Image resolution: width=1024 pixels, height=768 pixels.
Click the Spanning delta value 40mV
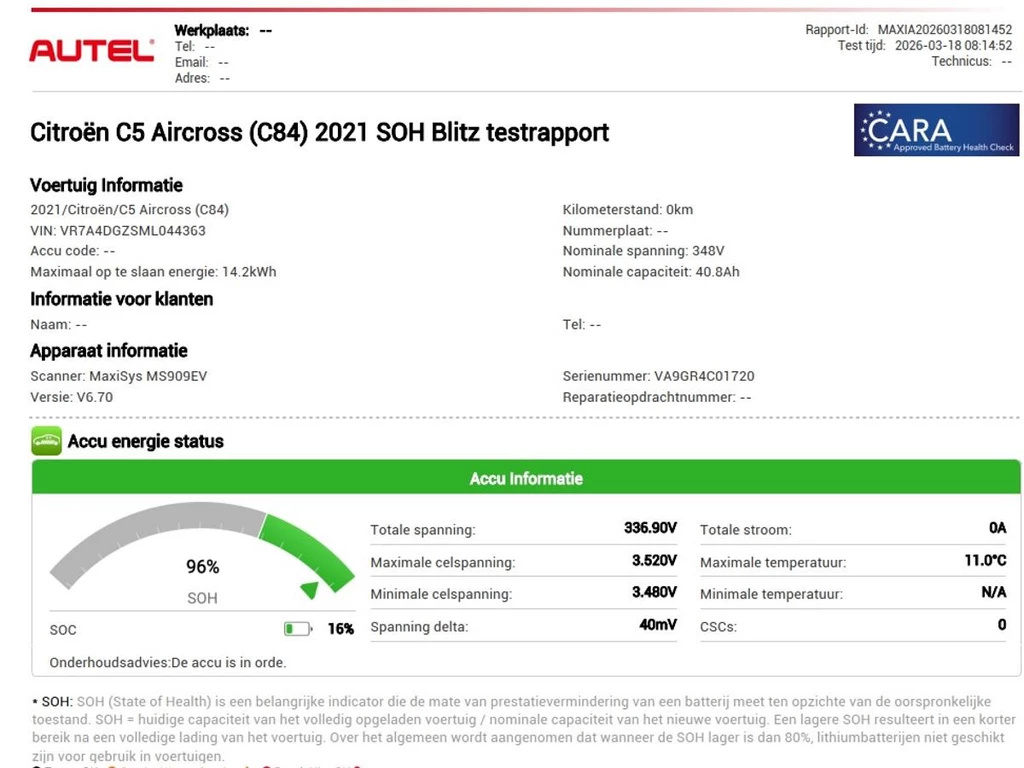[x=657, y=625]
